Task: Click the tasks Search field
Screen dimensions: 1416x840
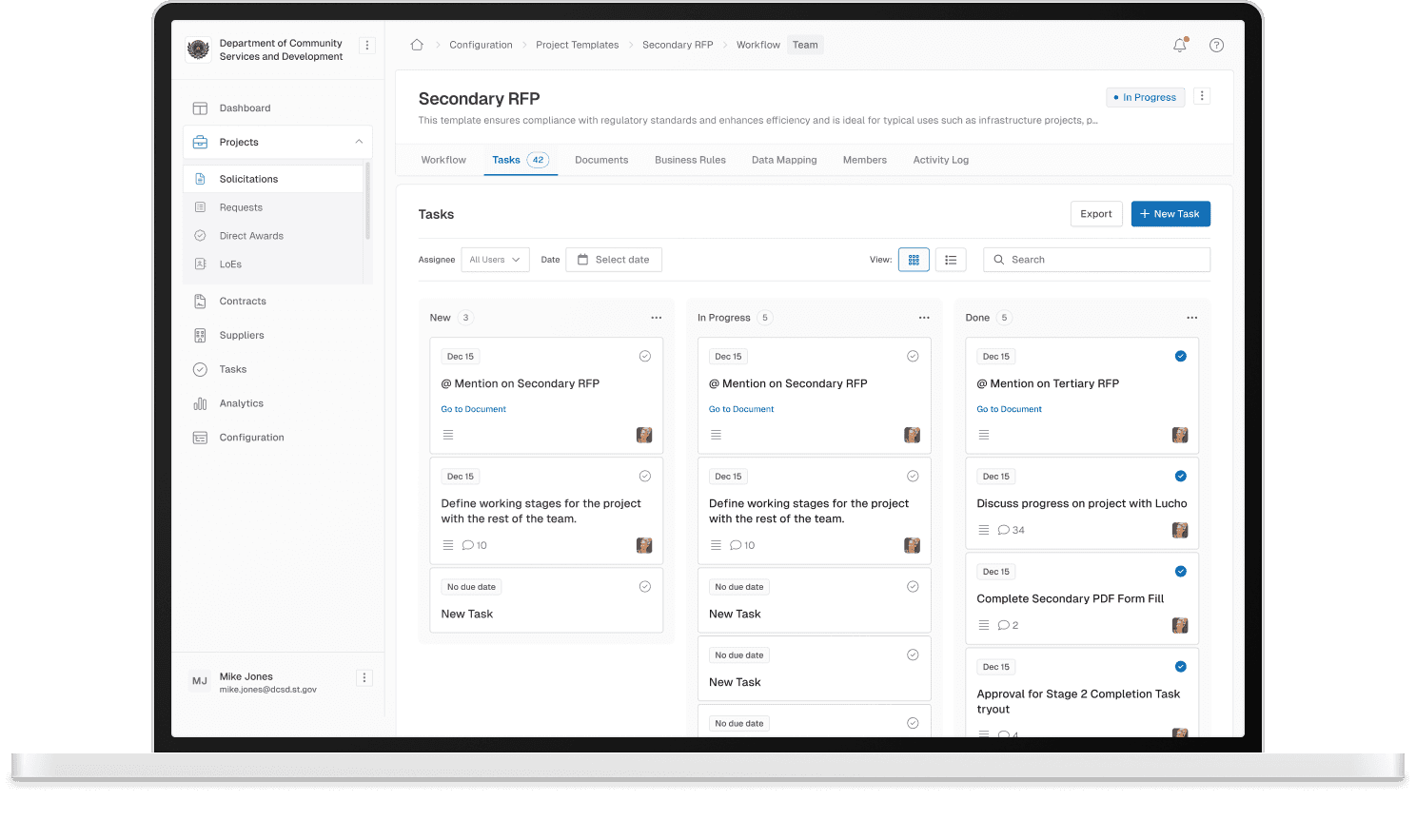Action: pyautogui.click(x=1096, y=260)
